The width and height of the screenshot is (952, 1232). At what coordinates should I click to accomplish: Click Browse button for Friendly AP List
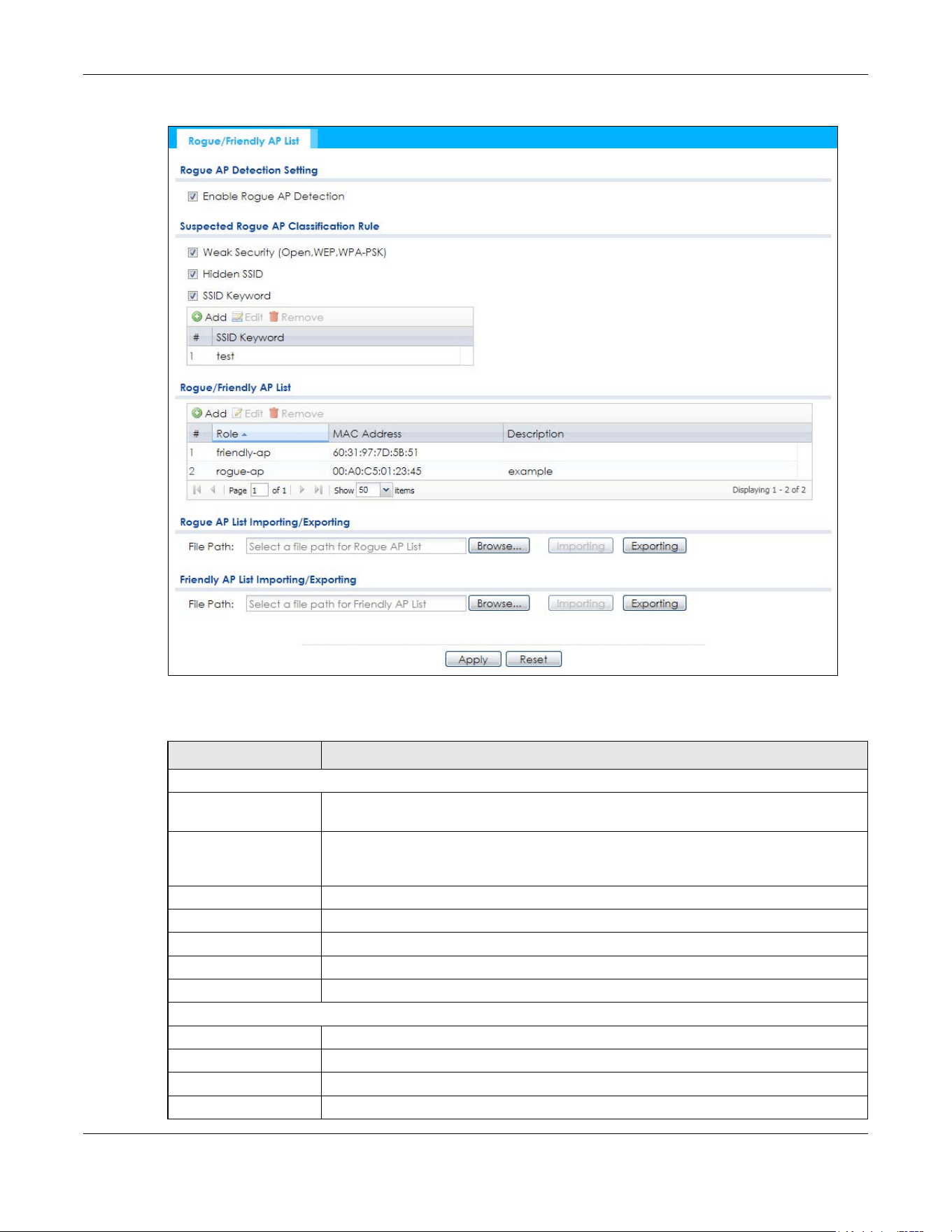point(499,603)
